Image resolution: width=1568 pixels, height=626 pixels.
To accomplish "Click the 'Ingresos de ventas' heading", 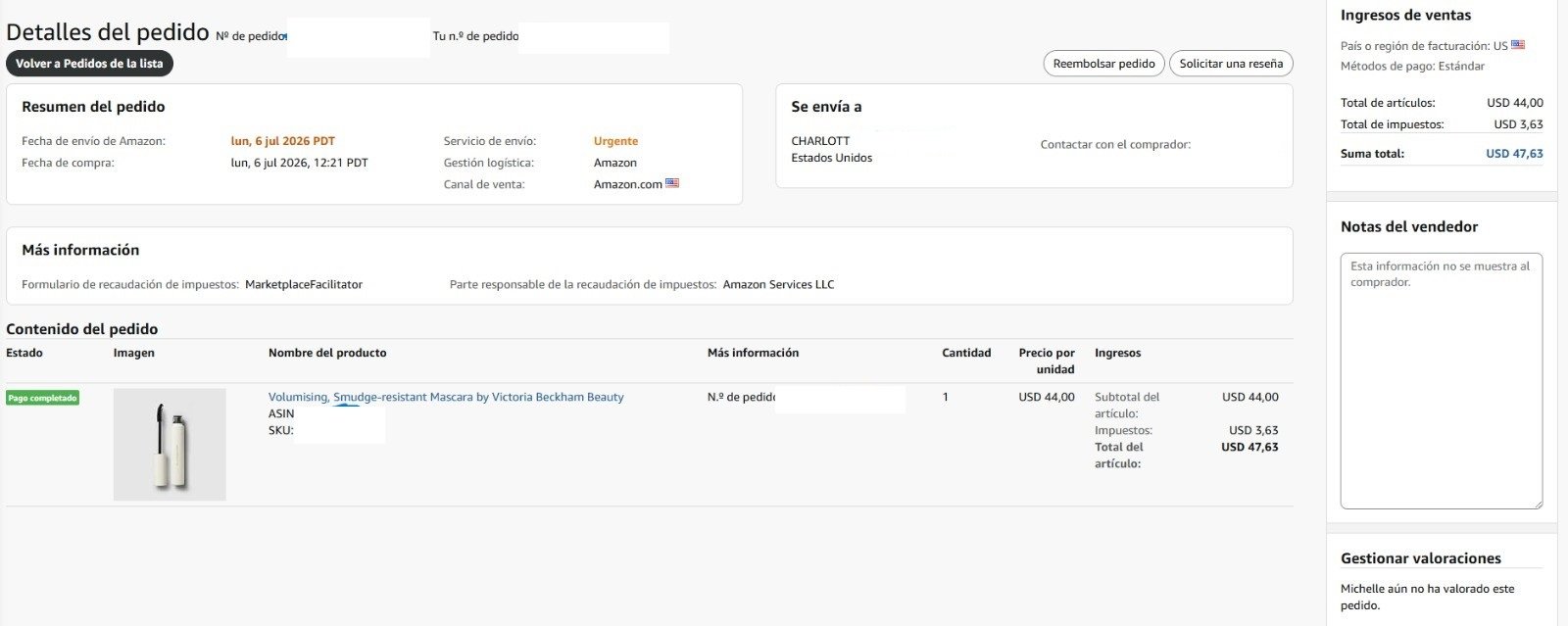I will pyautogui.click(x=1405, y=15).
